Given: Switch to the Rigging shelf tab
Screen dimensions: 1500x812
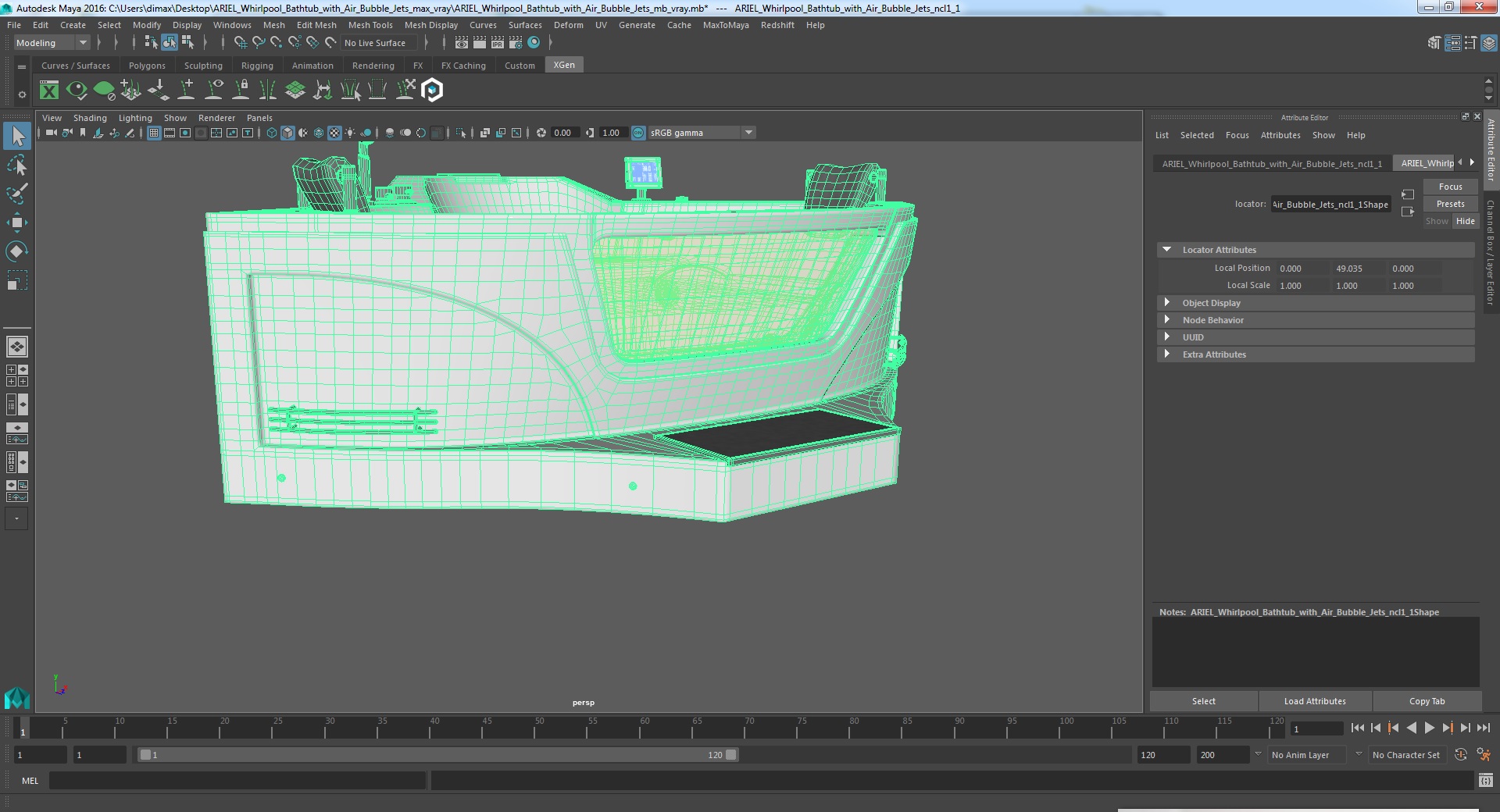Looking at the screenshot, I should [257, 66].
